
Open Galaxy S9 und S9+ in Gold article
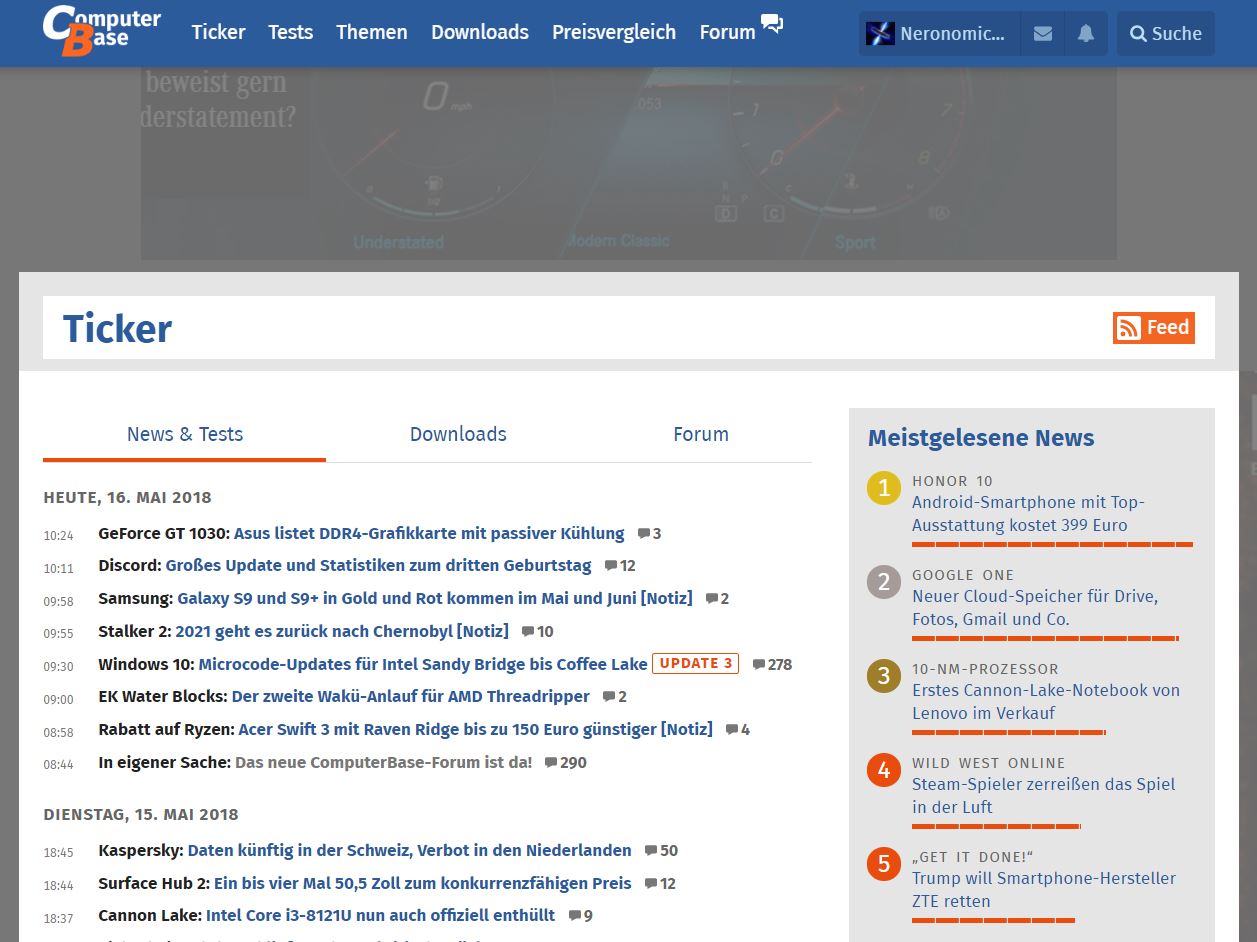[435, 599]
